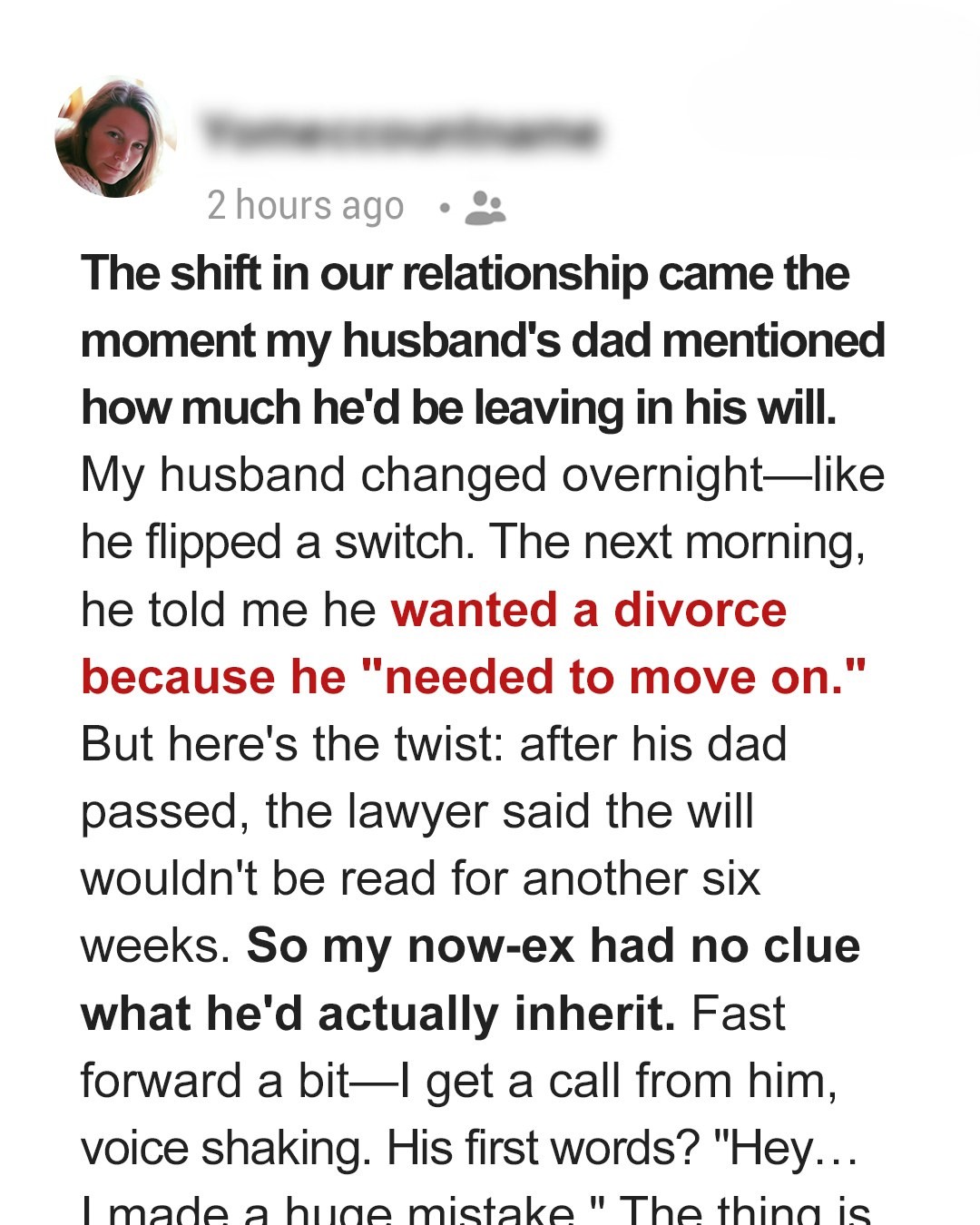980x1225 pixels.
Task: Click the line "forward a bit—I get a call"
Action: [458, 1081]
